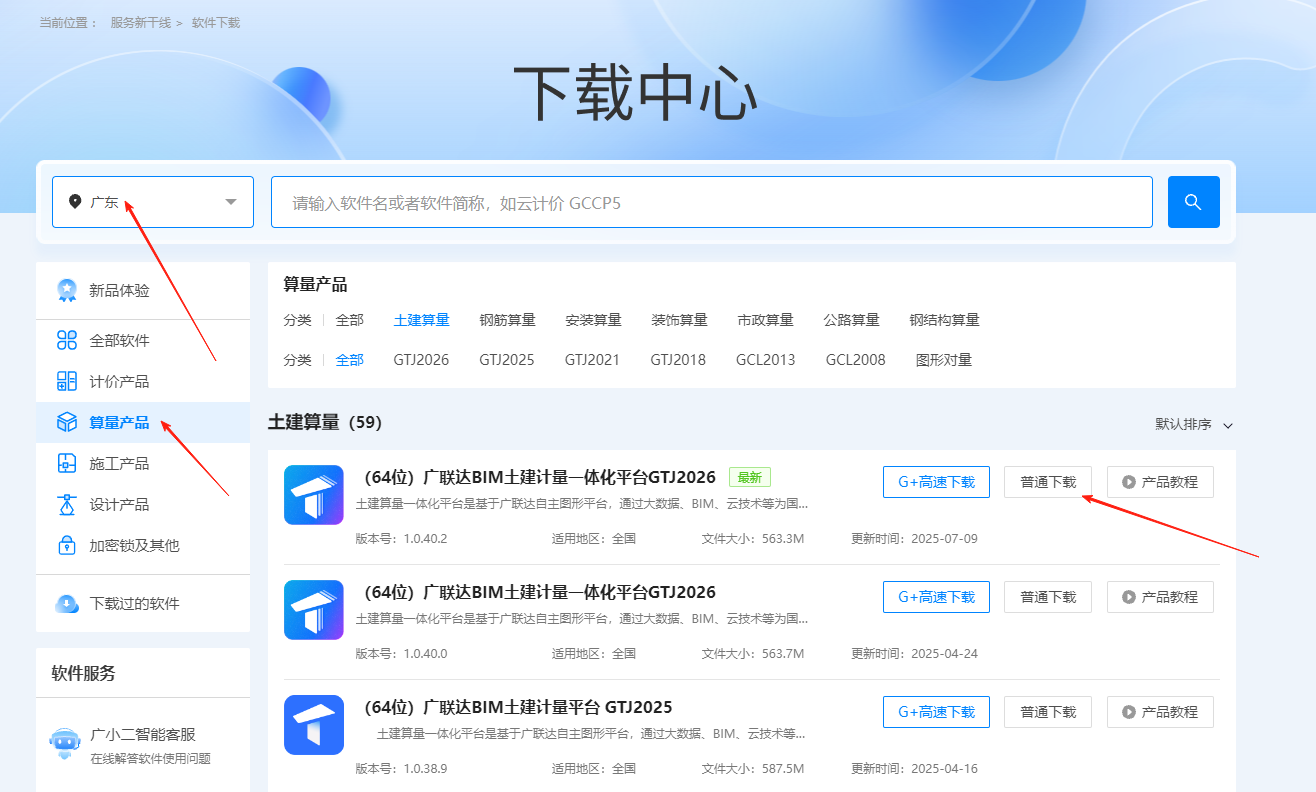This screenshot has height=792, width=1316.
Task: Click the 设计产品 sidebar icon
Action: [x=67, y=505]
